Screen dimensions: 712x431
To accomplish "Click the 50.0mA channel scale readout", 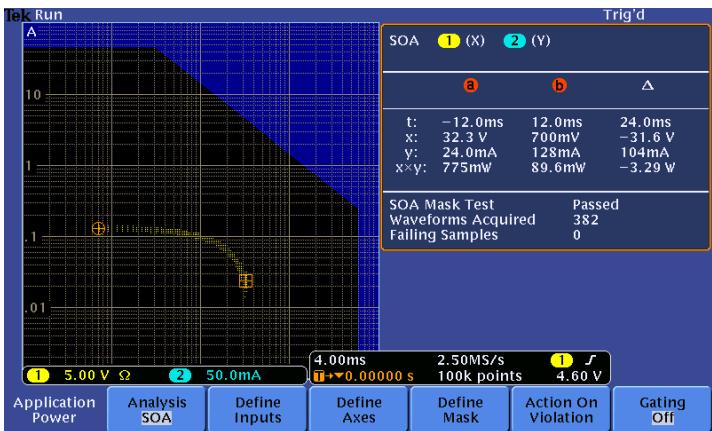I will [x=233, y=376].
